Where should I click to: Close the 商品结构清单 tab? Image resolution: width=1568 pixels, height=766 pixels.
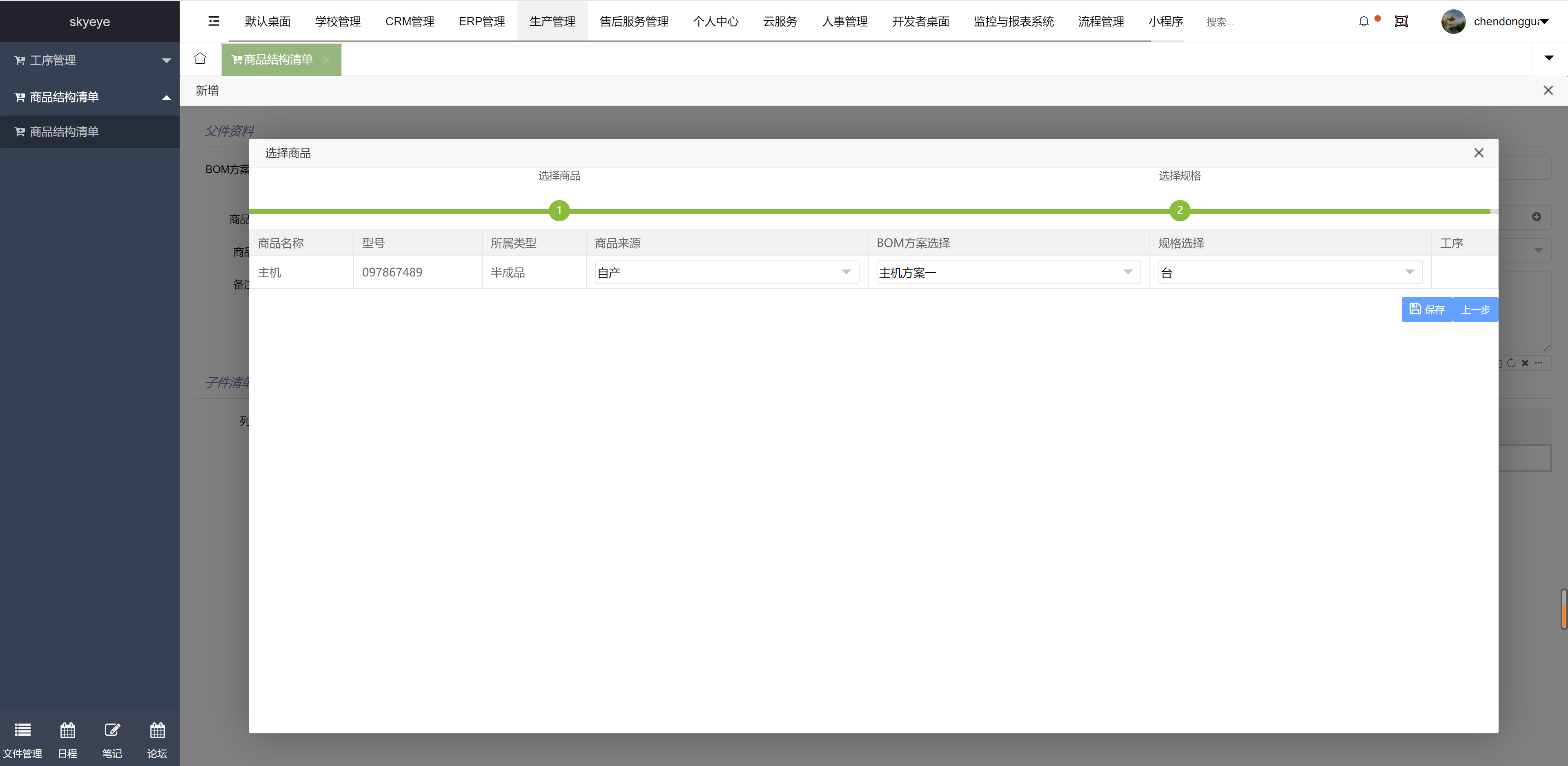pos(327,60)
